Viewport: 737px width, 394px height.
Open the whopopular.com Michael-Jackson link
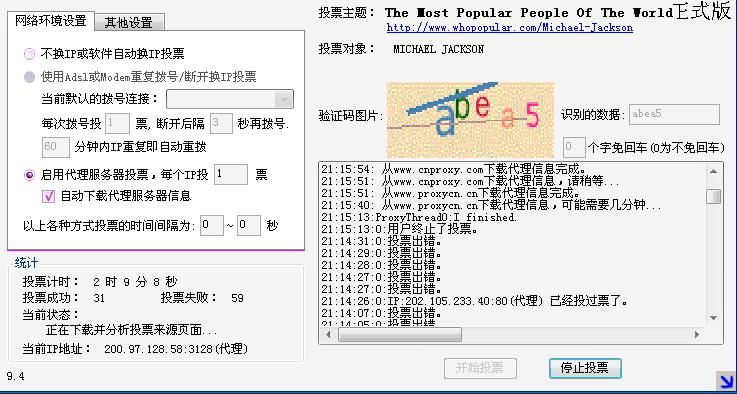click(510, 28)
